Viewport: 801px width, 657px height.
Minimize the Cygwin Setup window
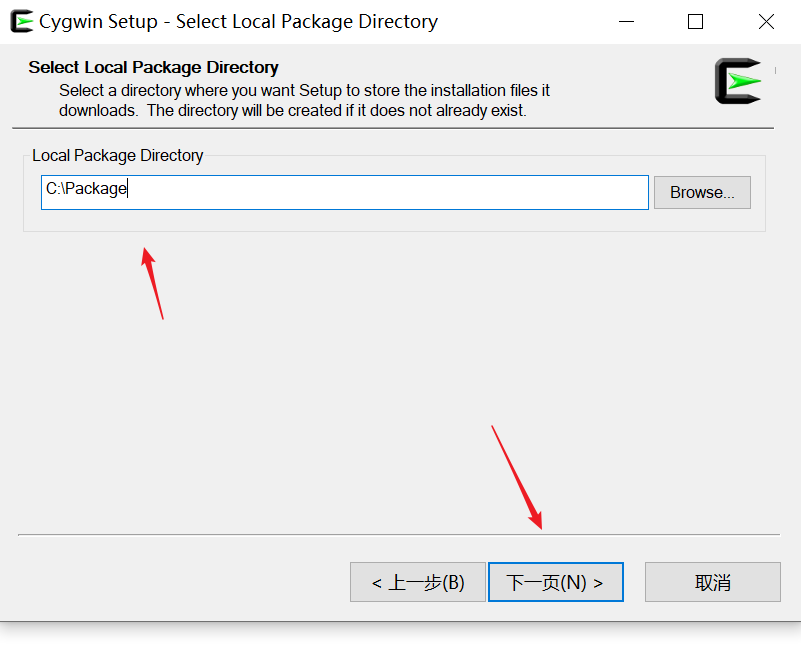(x=624, y=21)
